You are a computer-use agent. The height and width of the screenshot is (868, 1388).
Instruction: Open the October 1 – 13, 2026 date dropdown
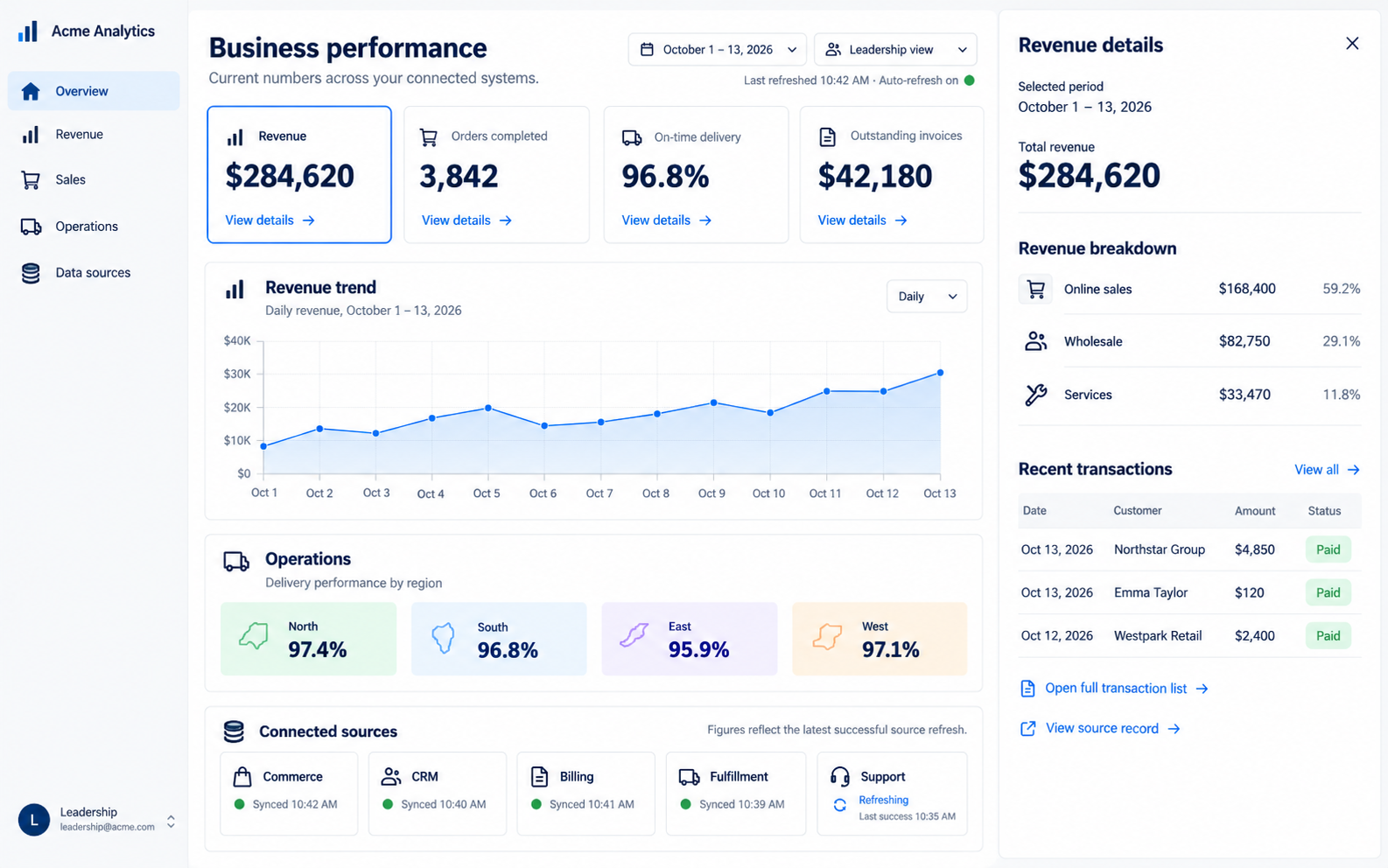point(718,50)
